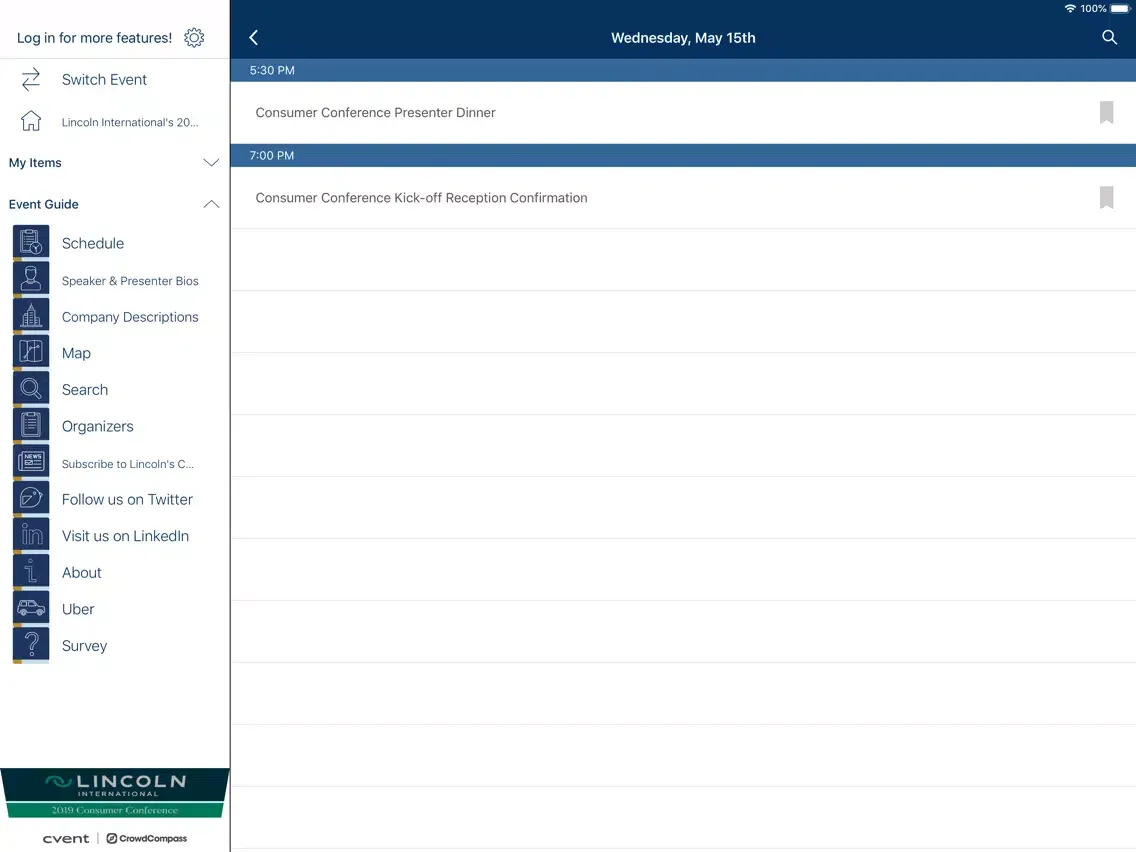
Task: Click the Organizers list icon
Action: (x=31, y=425)
